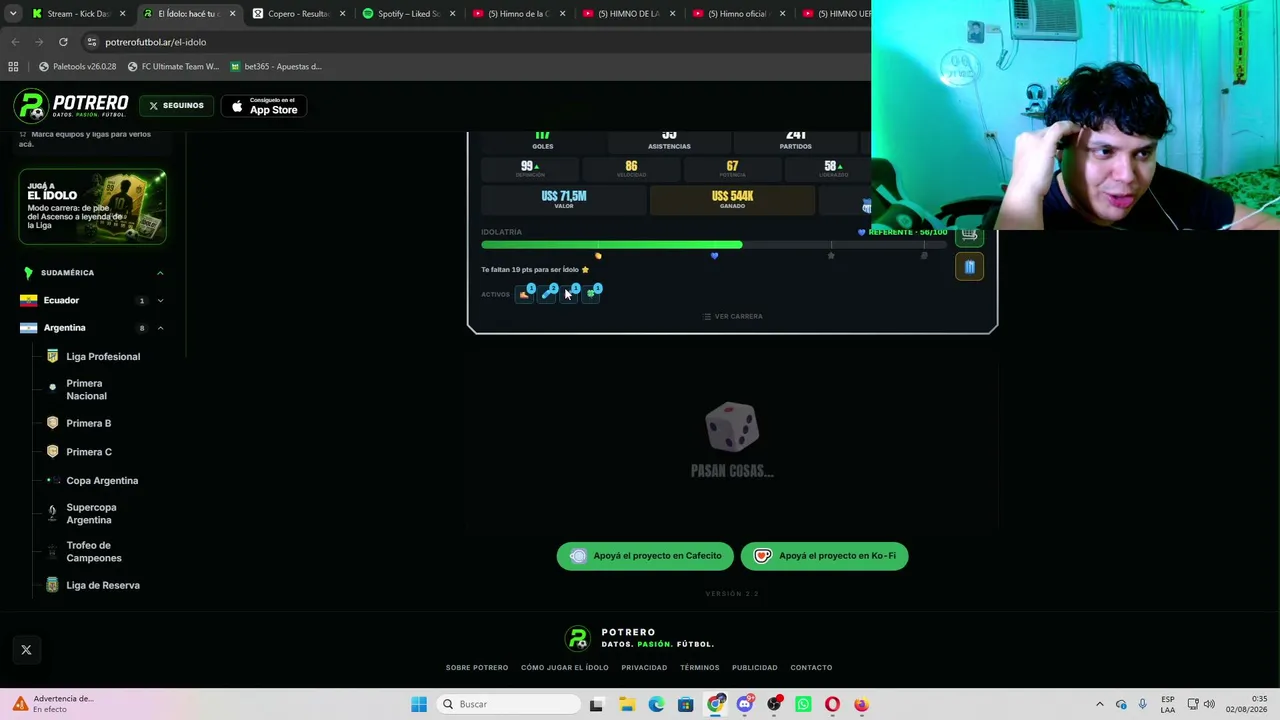Click the Windows taskbar search box
The height and width of the screenshot is (720, 1280).
(x=509, y=704)
